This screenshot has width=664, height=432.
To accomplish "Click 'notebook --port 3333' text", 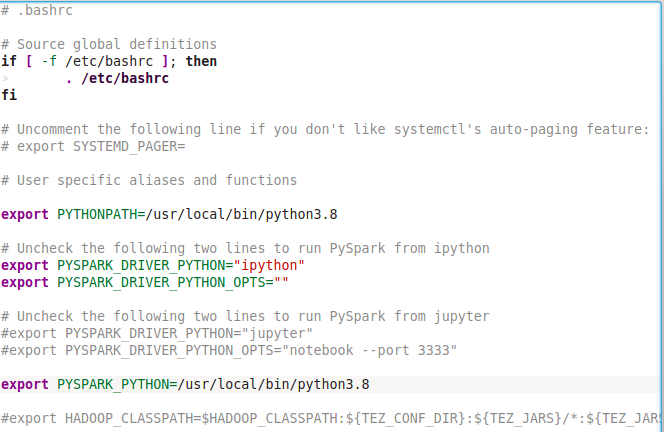I will click(370, 350).
